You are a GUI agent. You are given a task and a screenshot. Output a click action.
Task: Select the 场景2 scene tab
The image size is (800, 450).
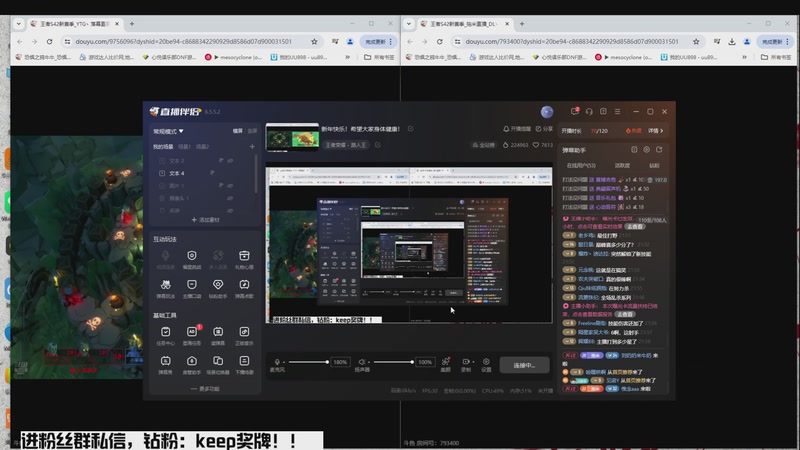[203, 146]
